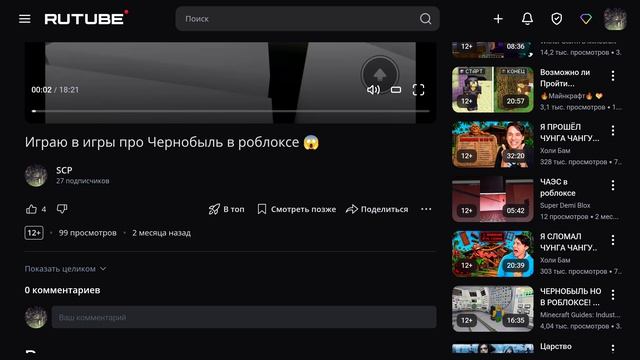Viewport: 640px width, 360px height.
Task: Open the profile avatar in header
Action: 615,19
